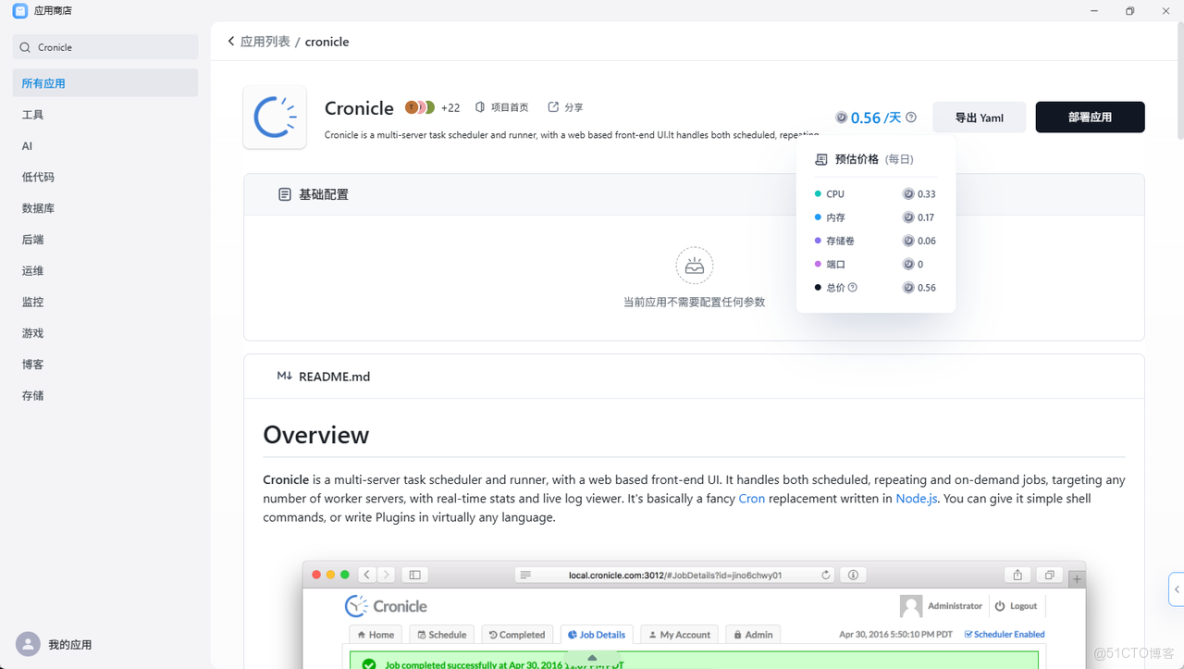Image resolution: width=1184 pixels, height=669 pixels.
Task: Click the price info circle next to 0.56/天
Action: 911,116
